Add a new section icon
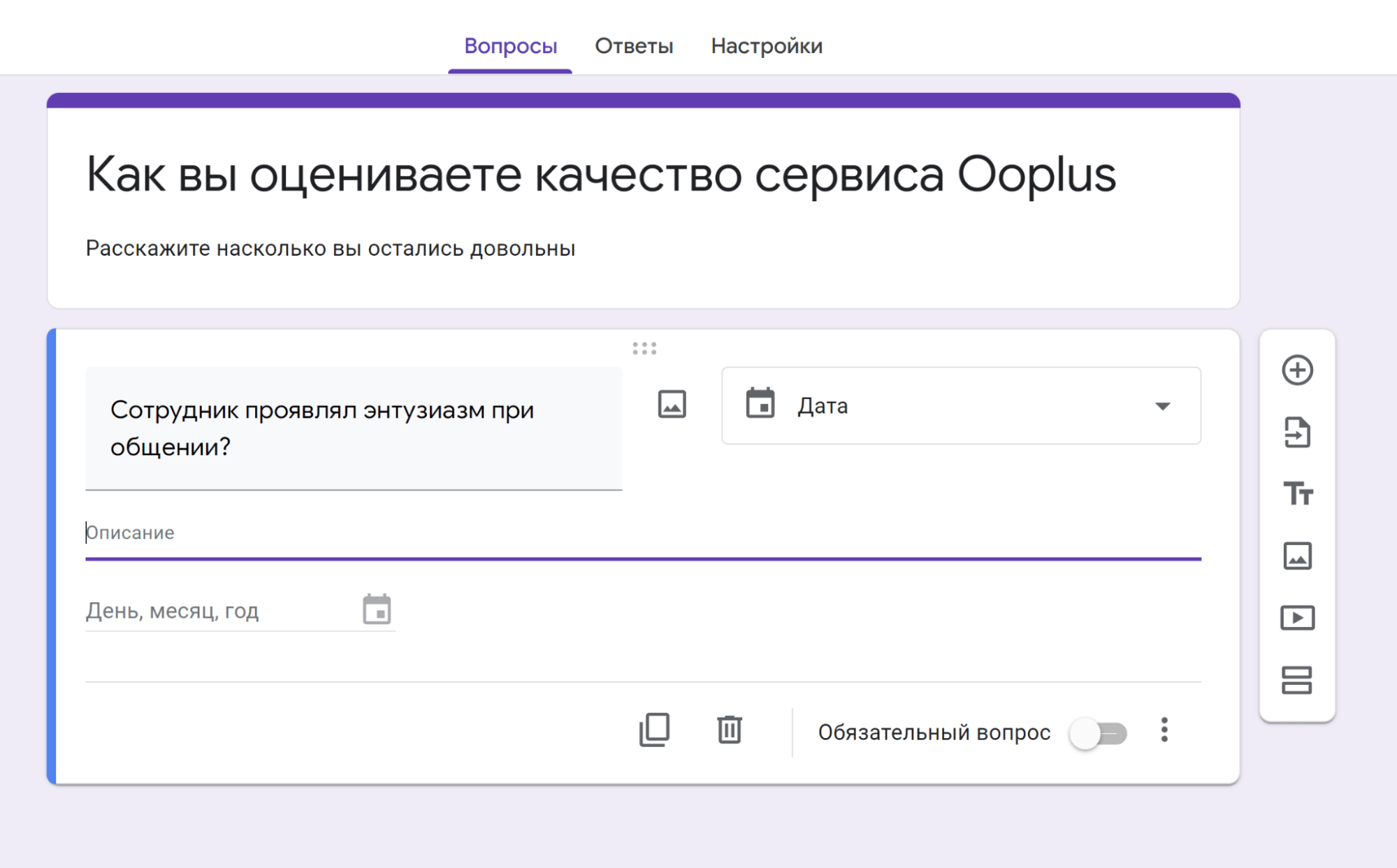The height and width of the screenshot is (868, 1397). click(x=1297, y=680)
